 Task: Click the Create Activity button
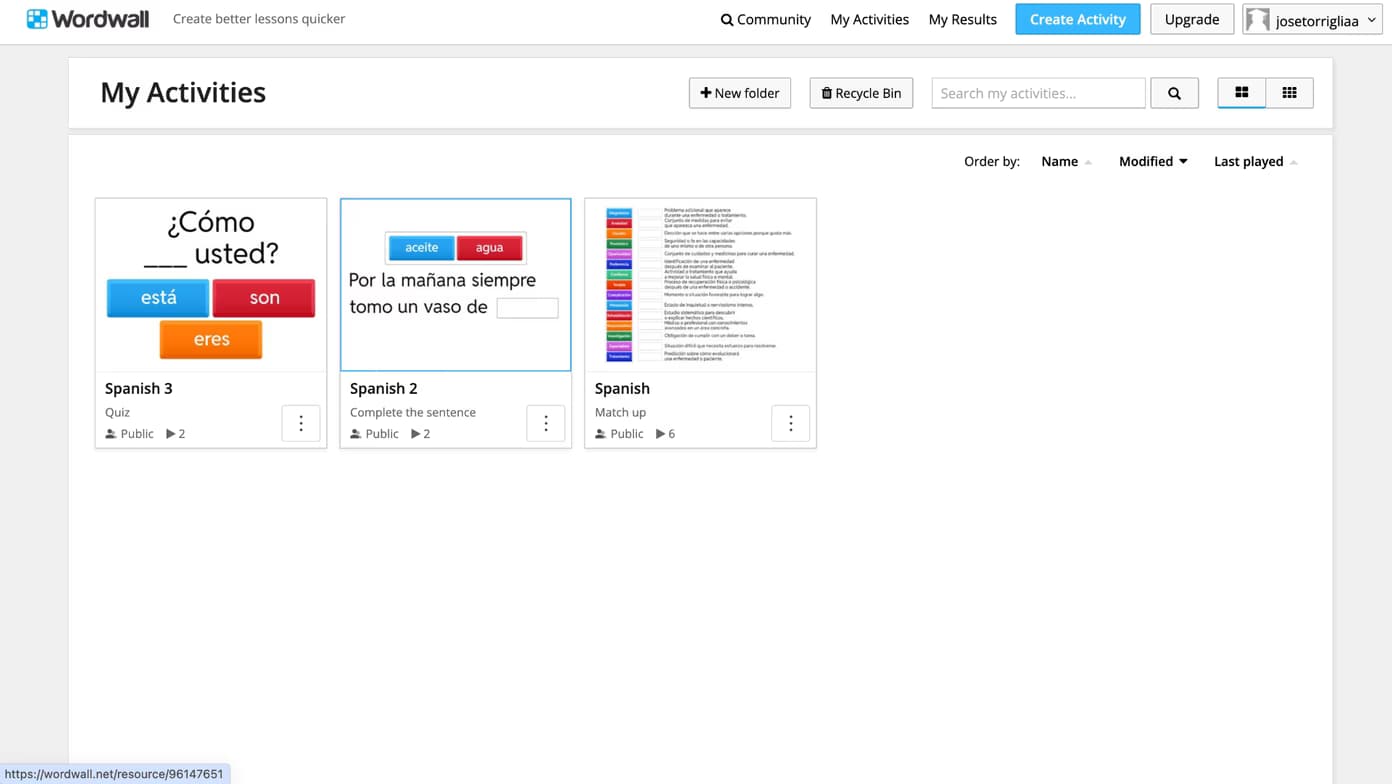coord(1077,19)
